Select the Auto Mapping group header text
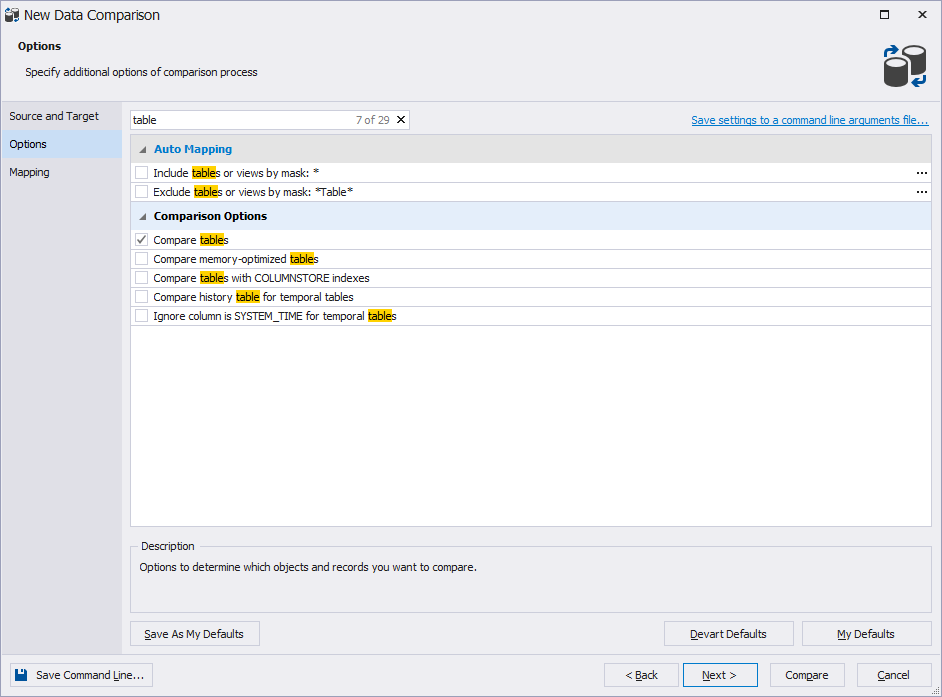Screen dimensions: 942x697 click(x=193, y=149)
